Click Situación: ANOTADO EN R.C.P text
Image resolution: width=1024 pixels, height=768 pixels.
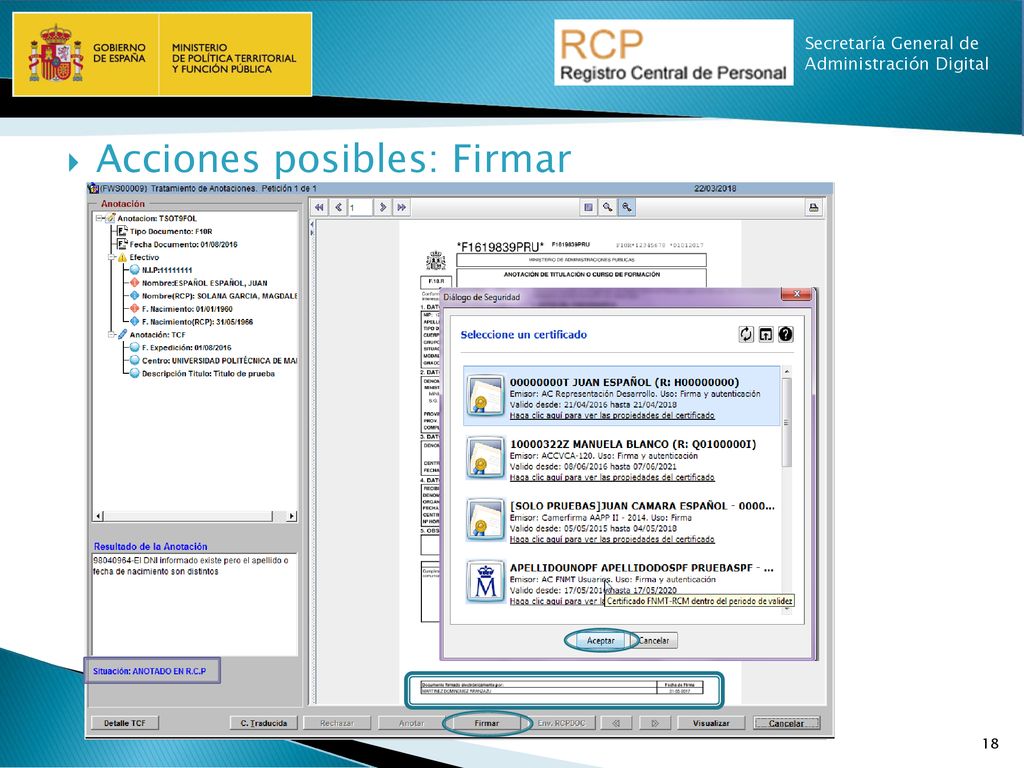pos(150,671)
